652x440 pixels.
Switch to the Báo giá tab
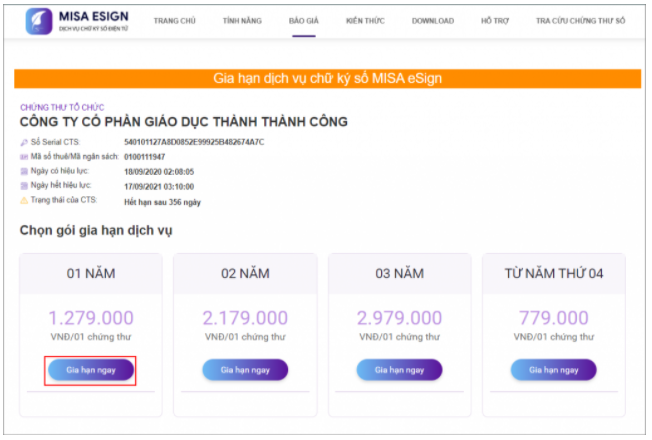[x=303, y=21]
